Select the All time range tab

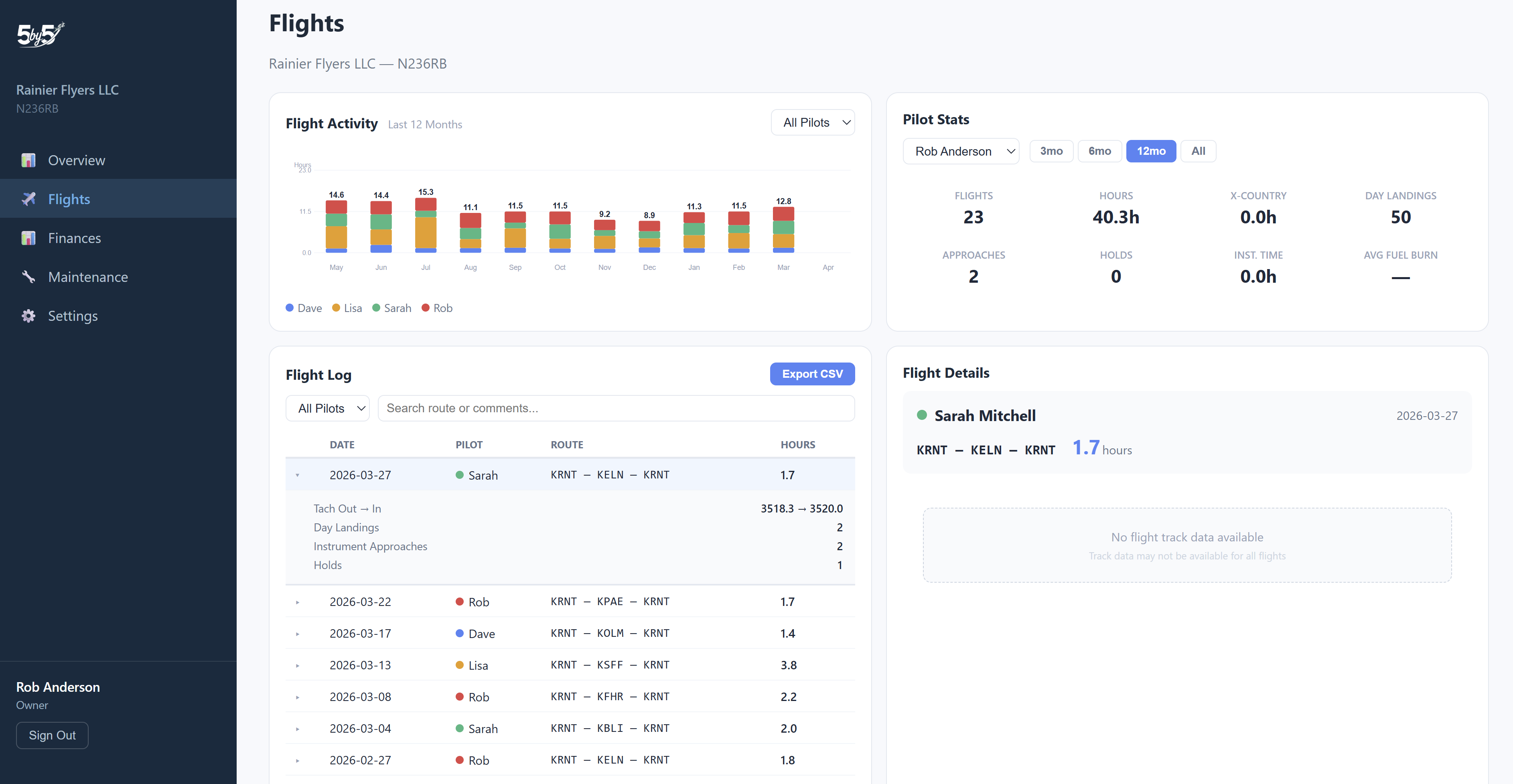pos(1198,151)
